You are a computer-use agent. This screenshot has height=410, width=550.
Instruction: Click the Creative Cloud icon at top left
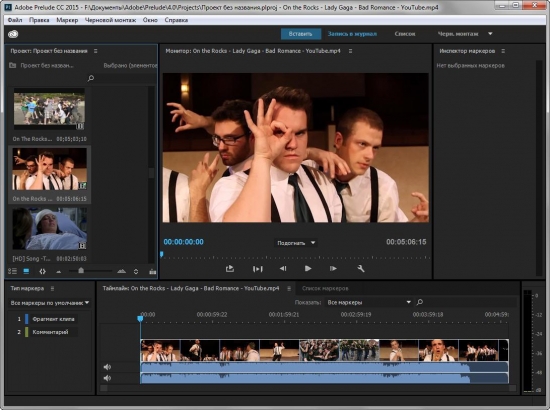pos(13,34)
